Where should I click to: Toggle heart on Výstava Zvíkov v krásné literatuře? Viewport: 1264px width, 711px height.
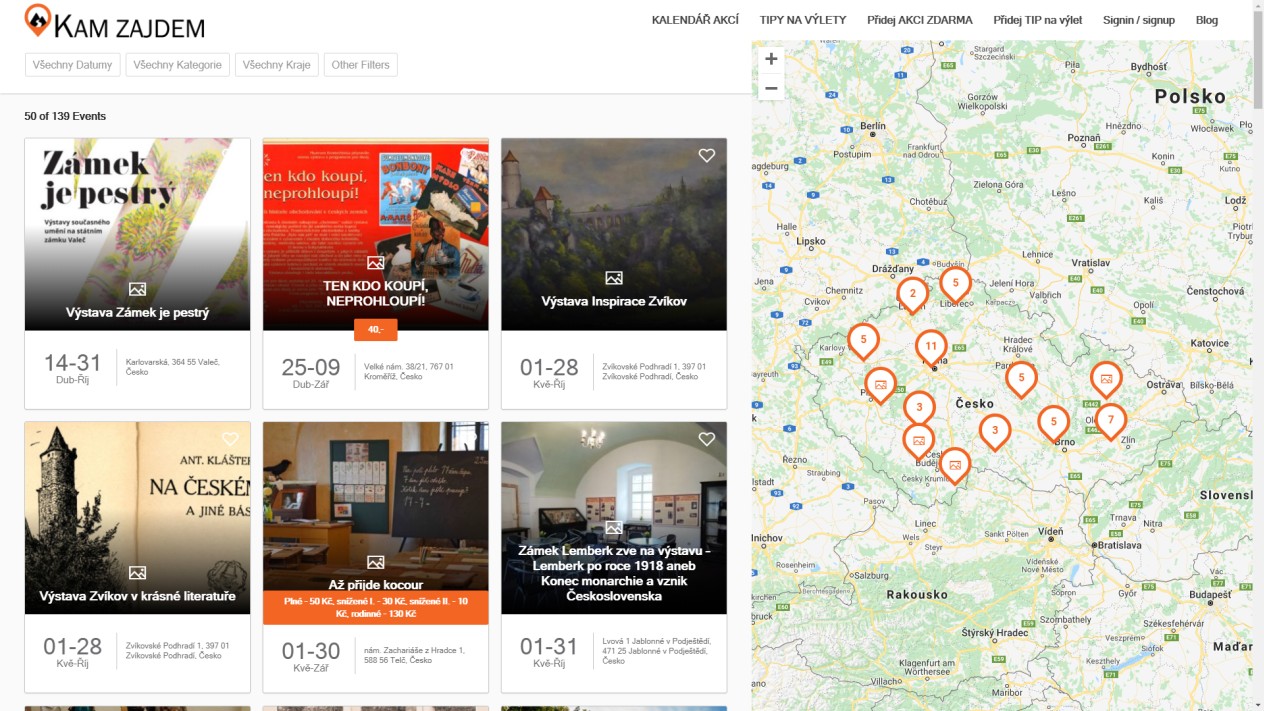click(x=230, y=439)
